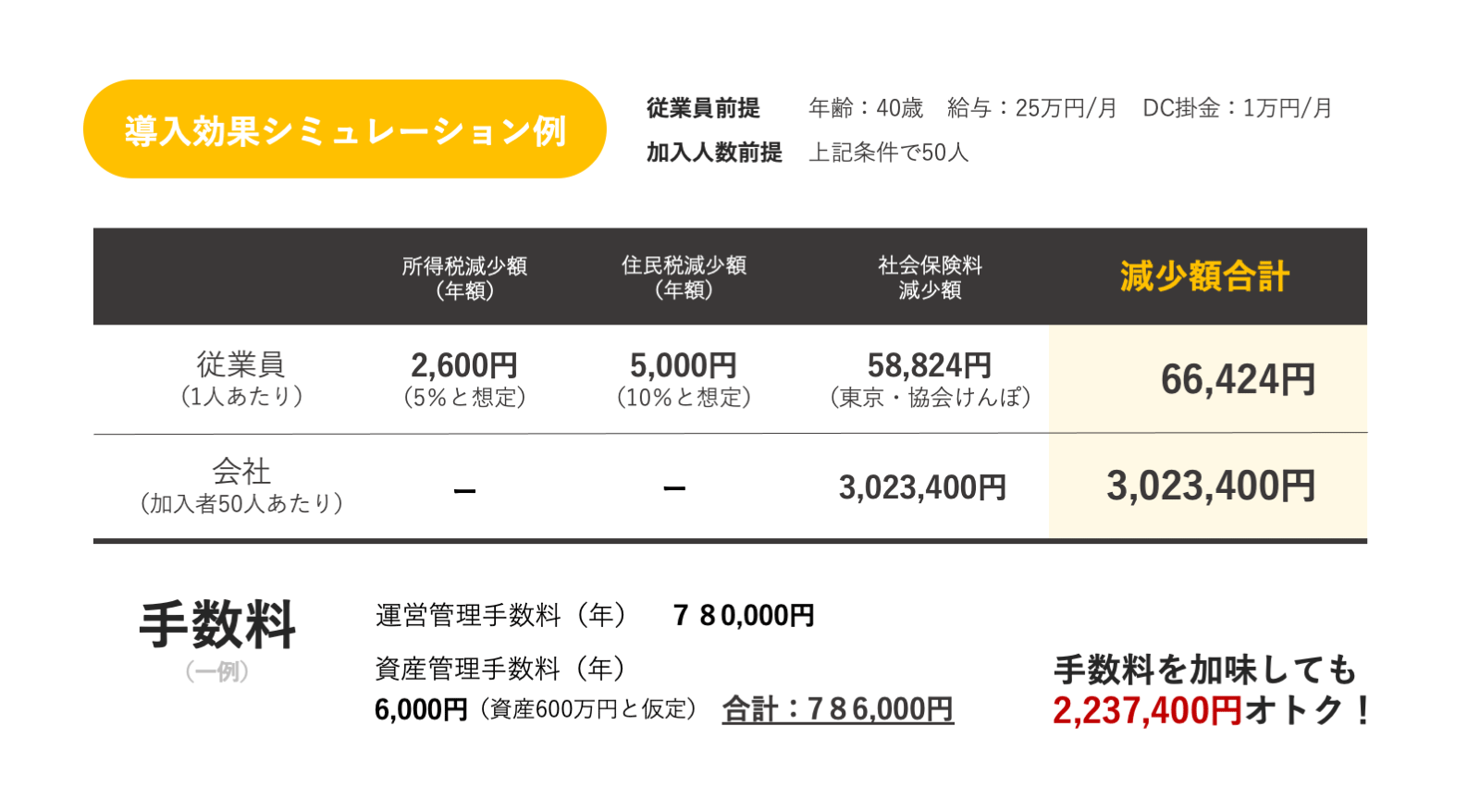Click the 58,824円 social insurance value
This screenshot has width=1480, height=812.
[x=930, y=365]
